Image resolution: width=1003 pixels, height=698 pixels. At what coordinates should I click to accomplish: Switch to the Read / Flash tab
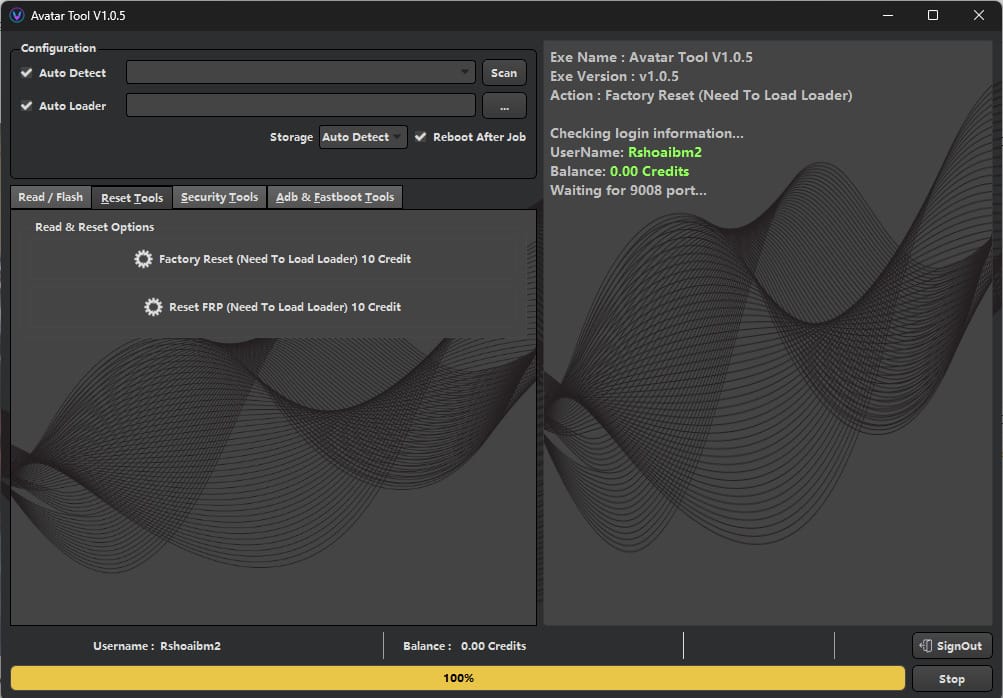click(51, 197)
